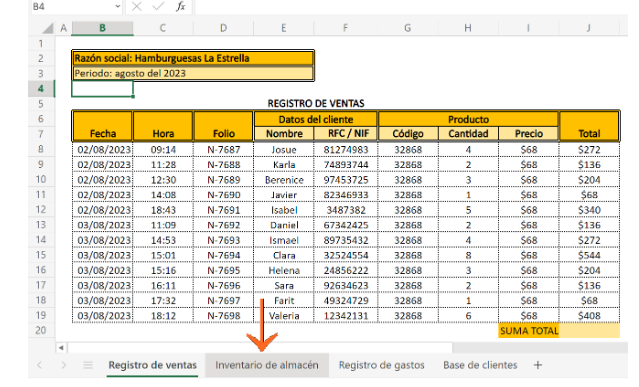Switch to the Registro de ventas sheet tab
This screenshot has width=639, height=387.
click(152, 365)
